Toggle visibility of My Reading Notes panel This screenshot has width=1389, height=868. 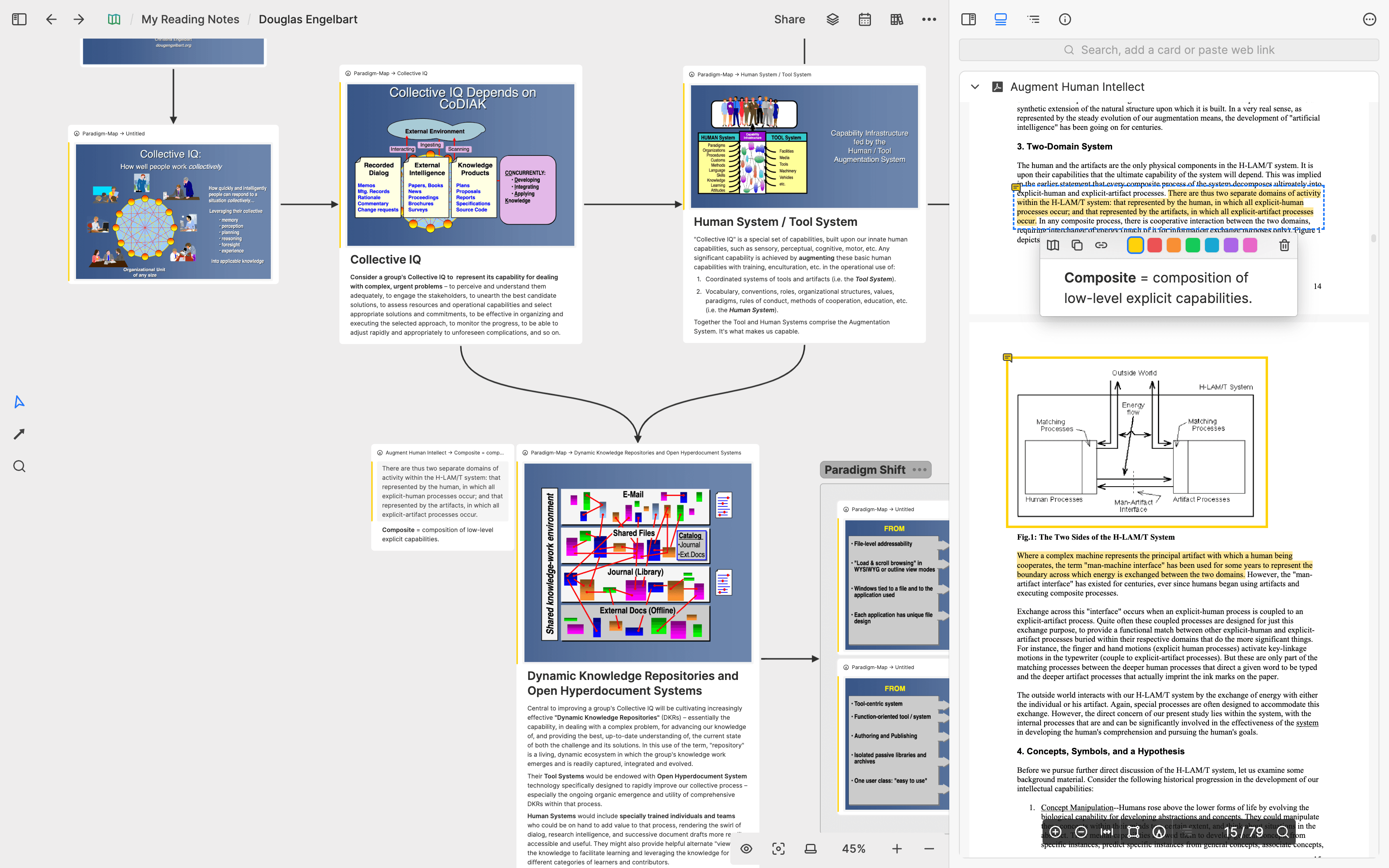coord(19,19)
